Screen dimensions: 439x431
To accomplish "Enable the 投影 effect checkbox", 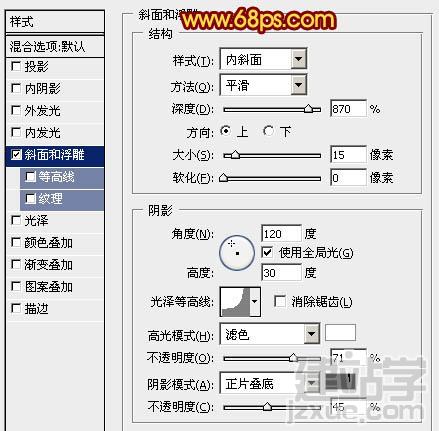I will [x=16, y=66].
